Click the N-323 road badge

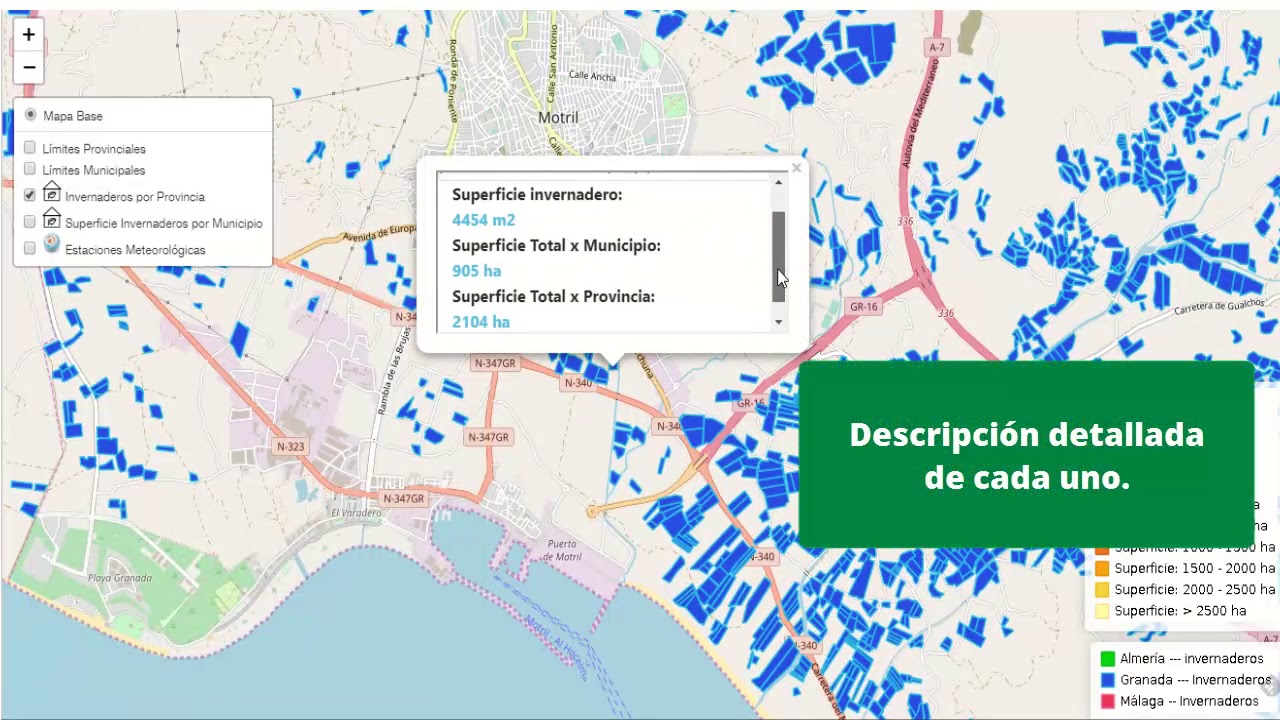click(290, 446)
